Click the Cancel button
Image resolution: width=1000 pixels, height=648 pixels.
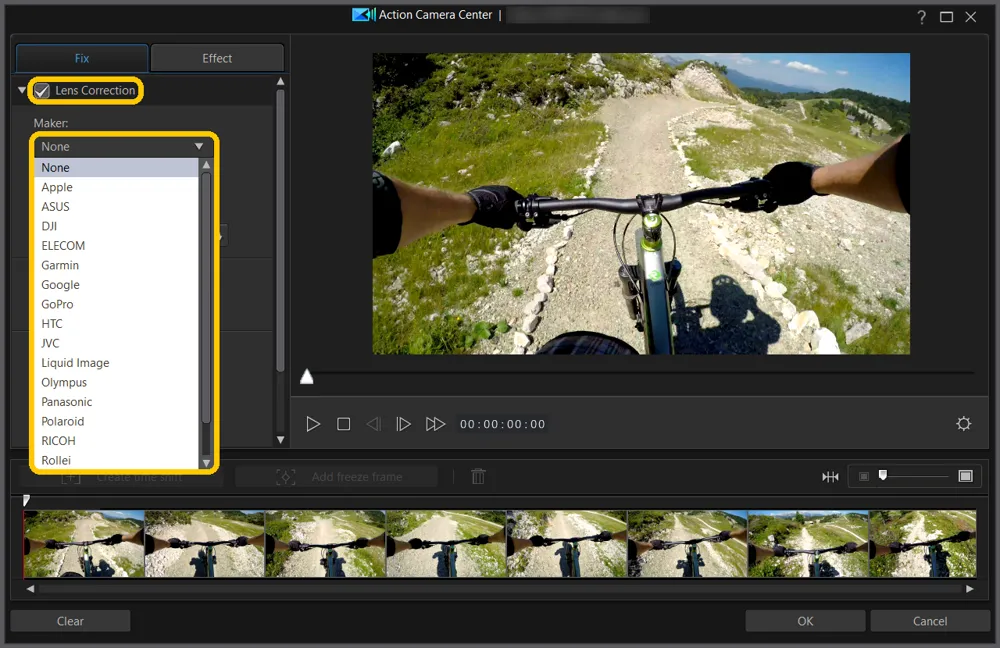coord(930,621)
